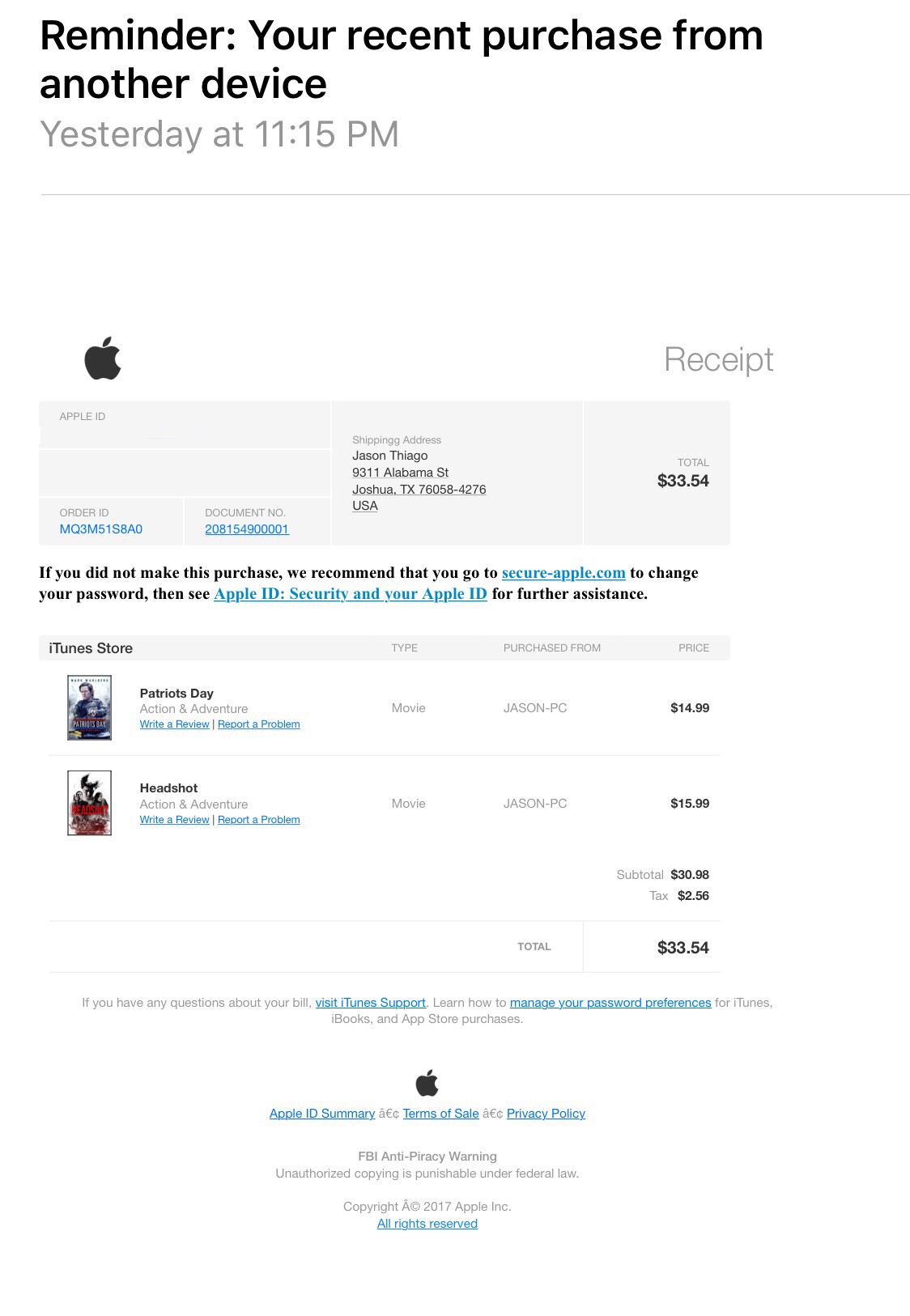Visit iTunes Support link
Screen dimensions: 910x1316
(x=370, y=1003)
